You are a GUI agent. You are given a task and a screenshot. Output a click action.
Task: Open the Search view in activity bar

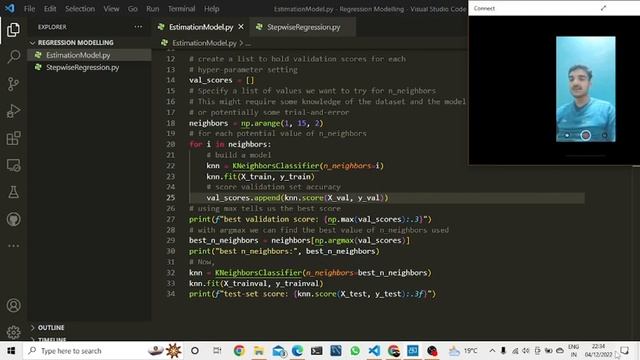click(13, 56)
